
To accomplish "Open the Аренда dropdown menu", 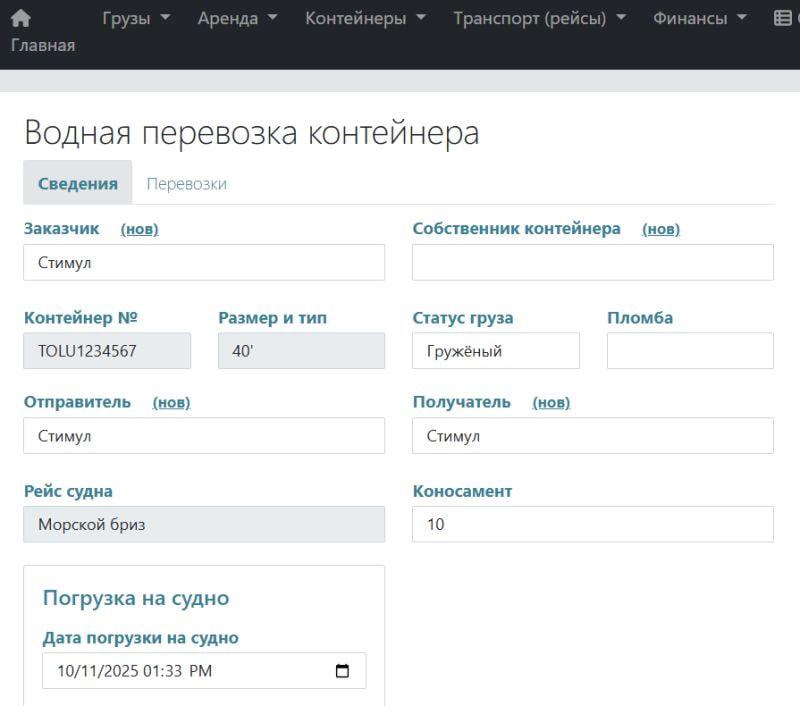I will [237, 18].
